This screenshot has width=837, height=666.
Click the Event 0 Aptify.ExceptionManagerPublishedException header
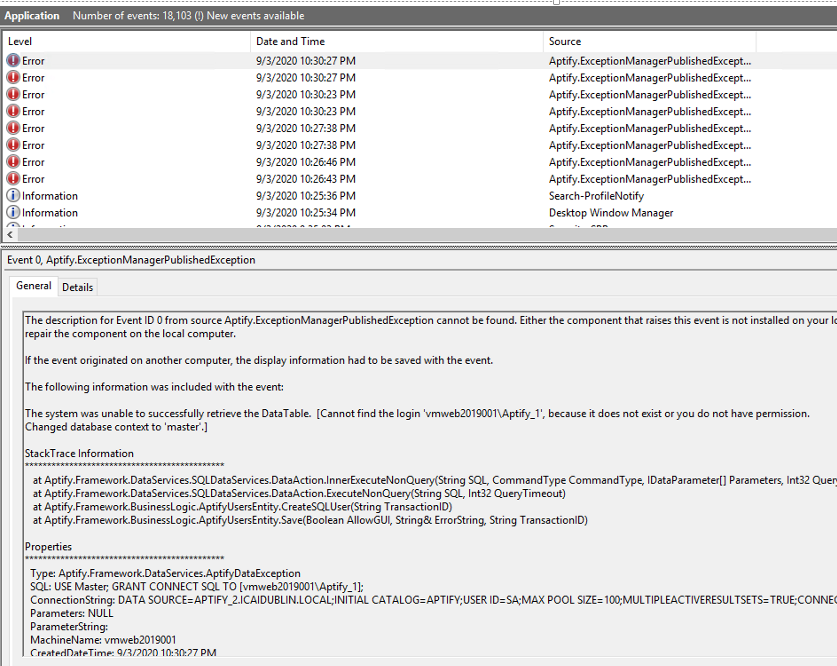(131, 260)
